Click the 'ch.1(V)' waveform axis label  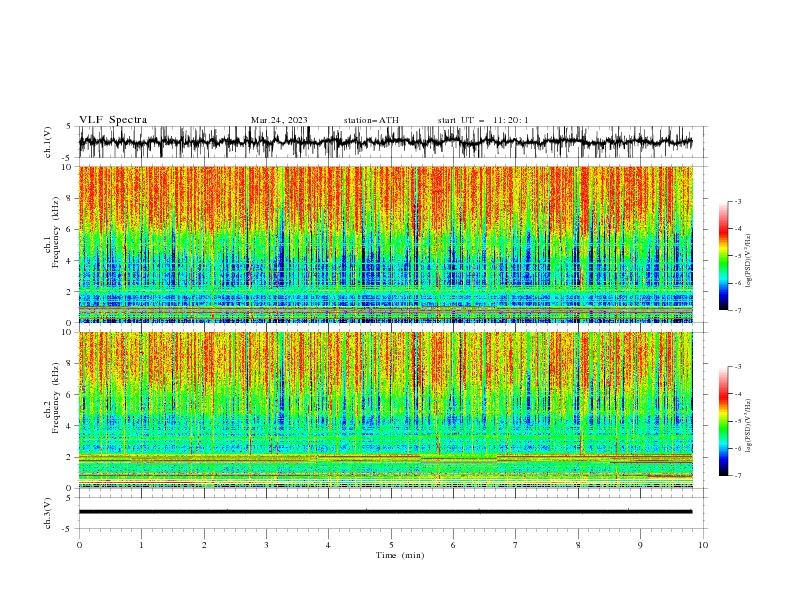click(48, 142)
